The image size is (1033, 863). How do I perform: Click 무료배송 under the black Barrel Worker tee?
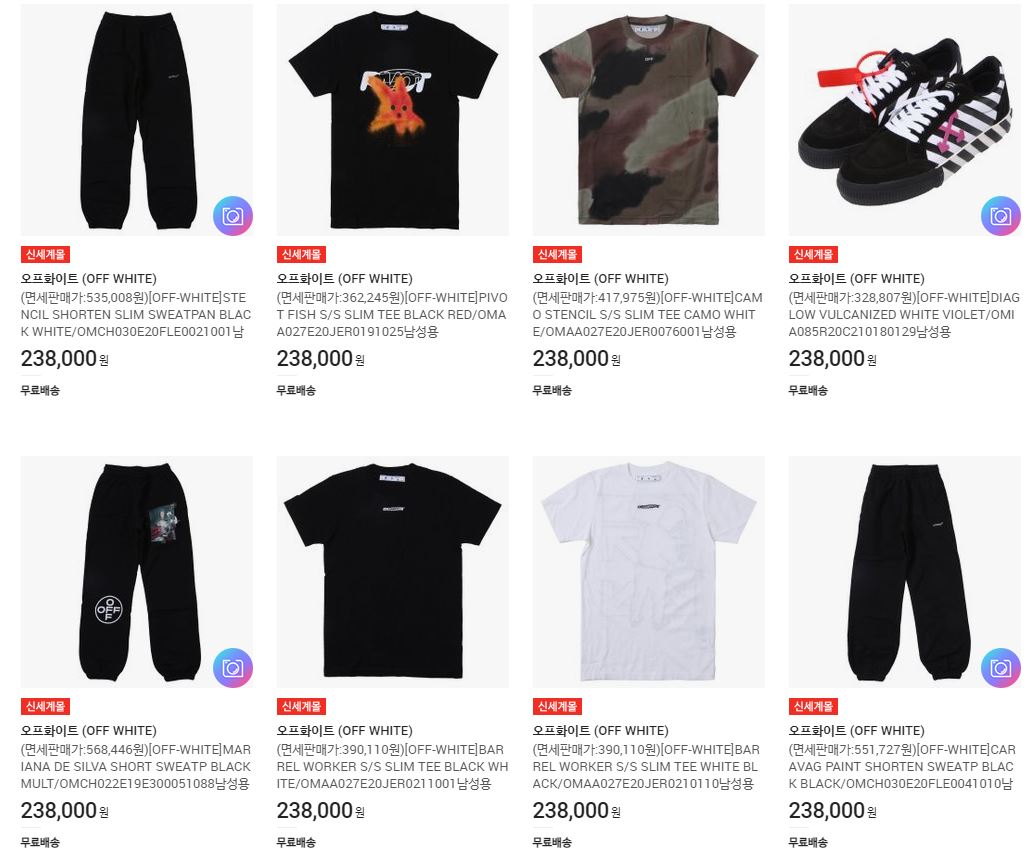pyautogui.click(x=296, y=842)
